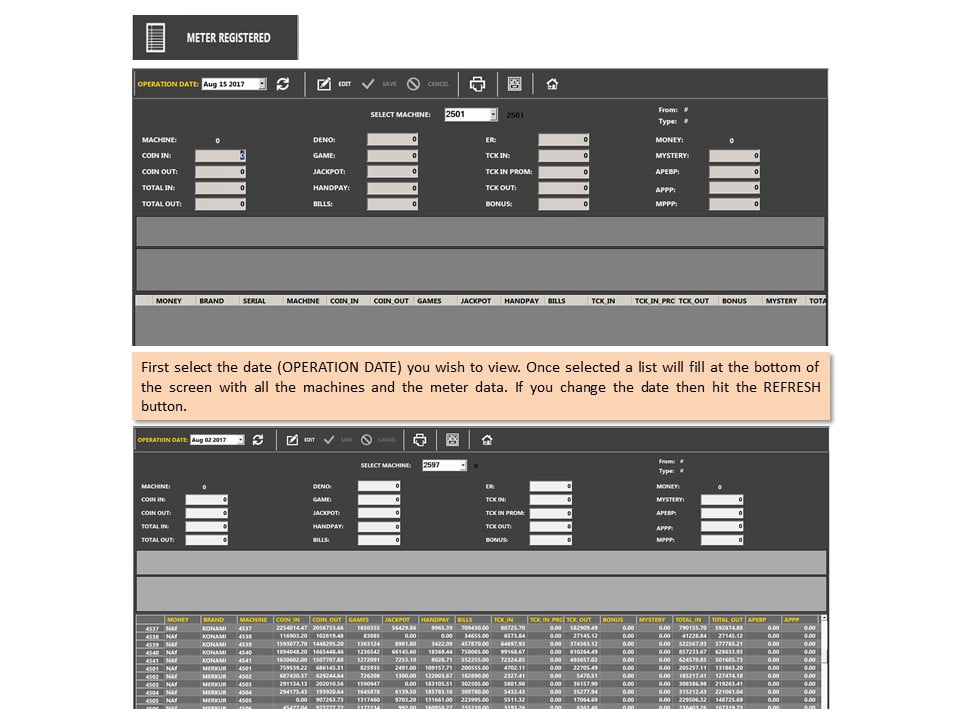Expand the Select Machine 2597 combo box
The width and height of the screenshot is (960, 720).
coord(463,465)
